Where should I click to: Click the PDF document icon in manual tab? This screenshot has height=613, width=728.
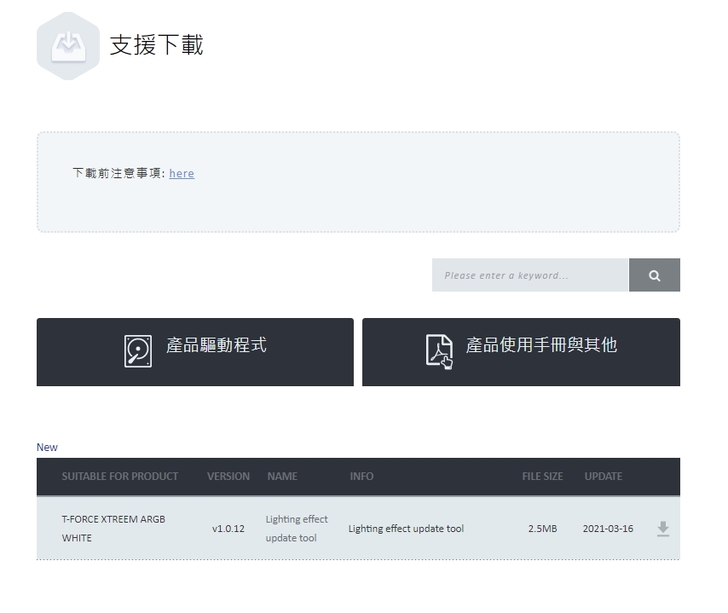pos(439,350)
